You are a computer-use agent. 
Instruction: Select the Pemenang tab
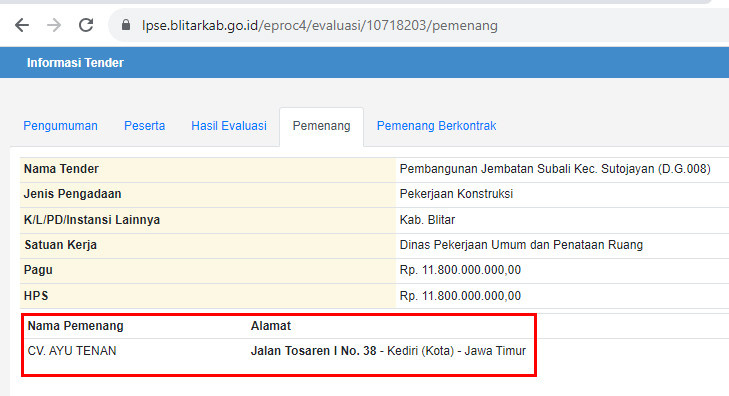(x=321, y=126)
